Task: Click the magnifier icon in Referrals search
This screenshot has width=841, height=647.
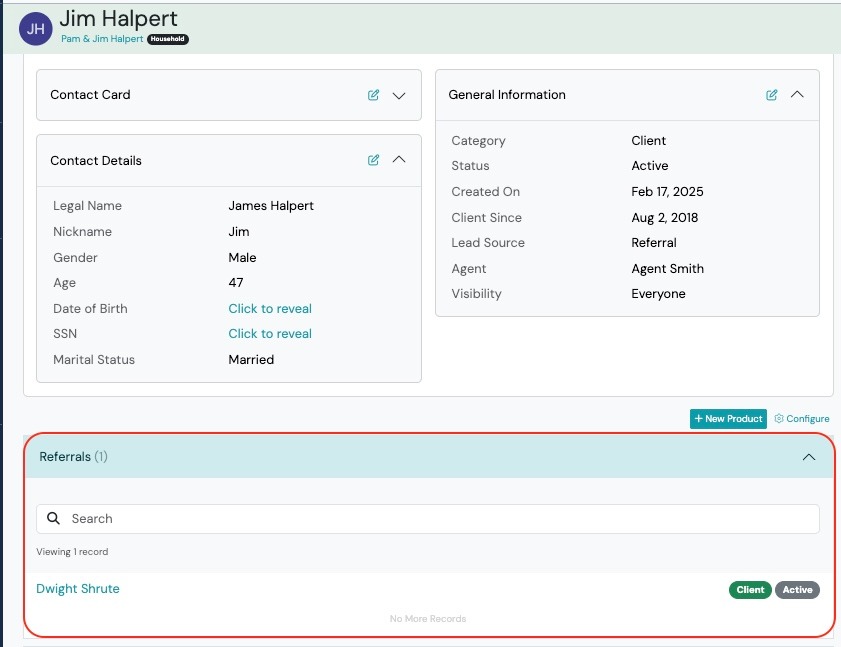Action: click(x=53, y=518)
